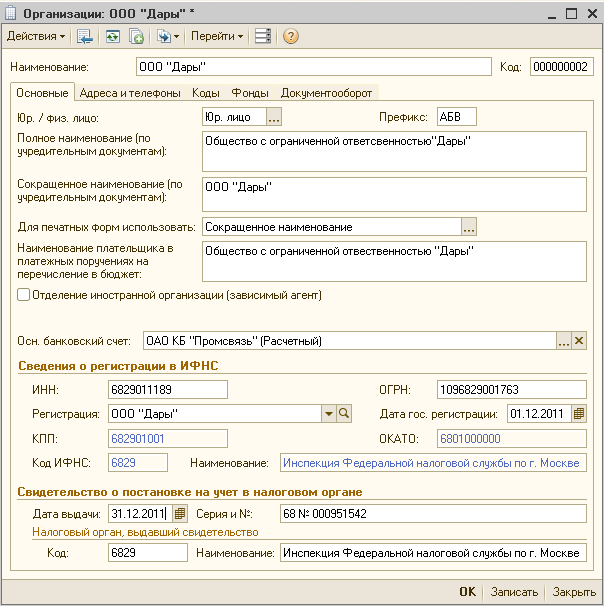Click the КПП value 682901001
The height and width of the screenshot is (606, 604).
point(168,439)
